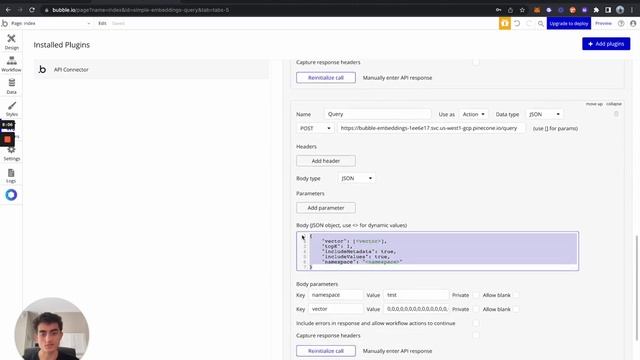Click the Add header button
This screenshot has width=640, height=360.
326,161
